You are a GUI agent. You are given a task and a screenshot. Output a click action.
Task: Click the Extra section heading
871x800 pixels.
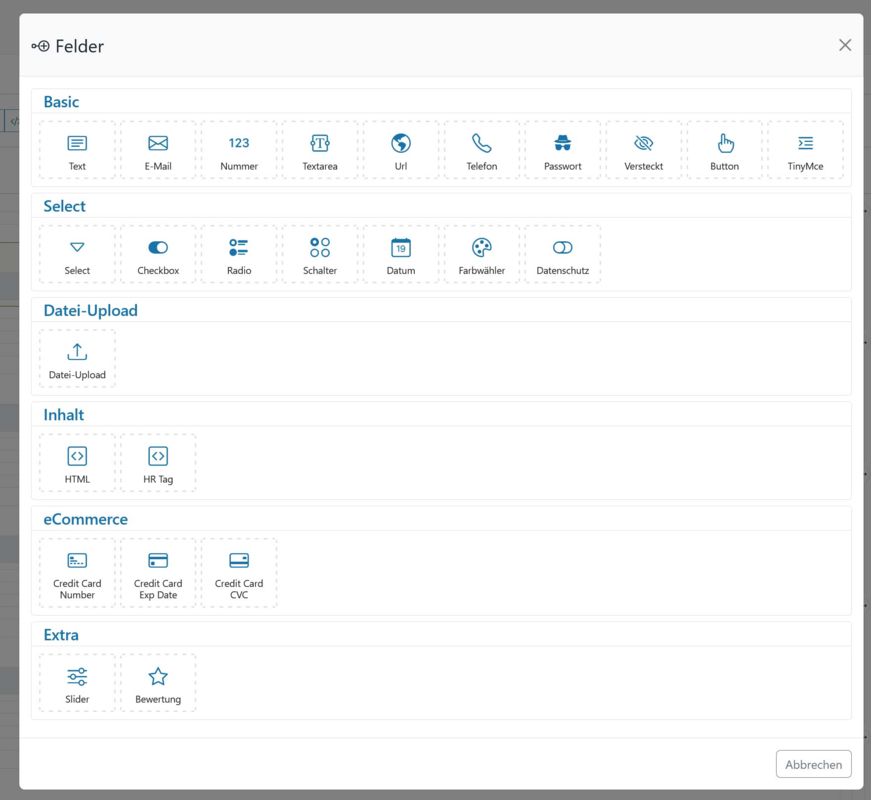pyautogui.click(x=61, y=635)
